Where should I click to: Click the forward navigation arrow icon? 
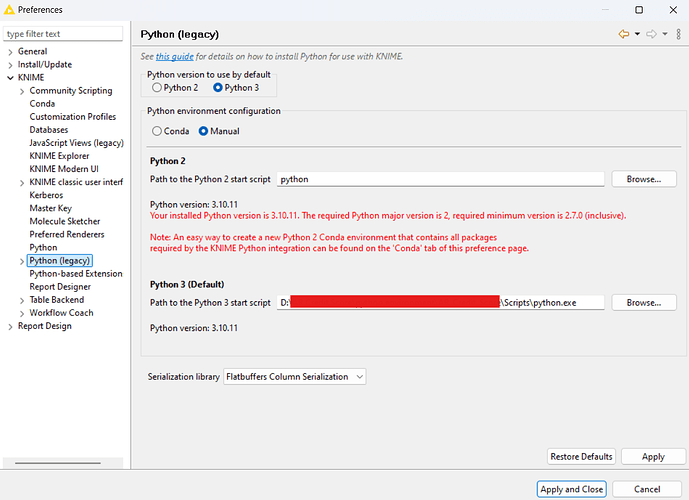[651, 34]
